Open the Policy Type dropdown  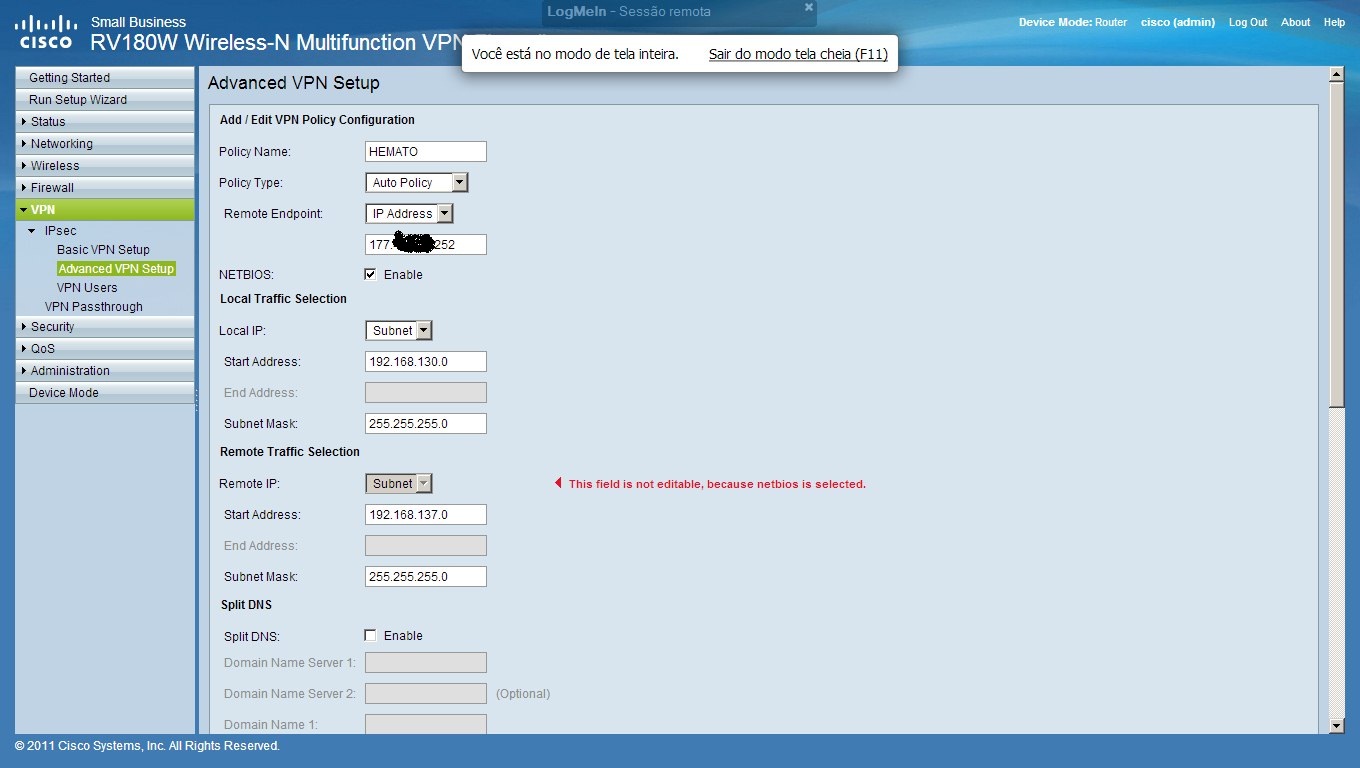click(x=417, y=183)
